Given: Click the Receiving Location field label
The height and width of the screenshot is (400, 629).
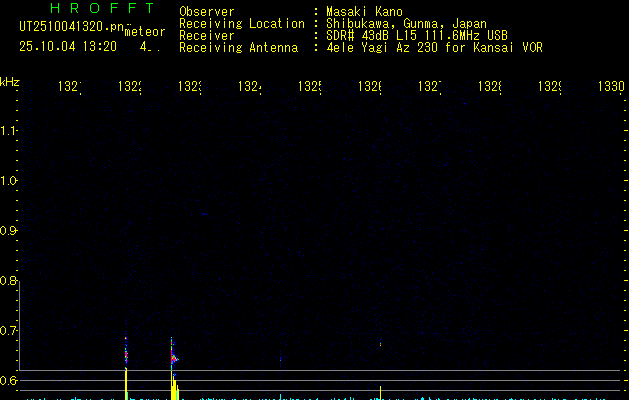Looking at the screenshot, I should [x=241, y=23].
